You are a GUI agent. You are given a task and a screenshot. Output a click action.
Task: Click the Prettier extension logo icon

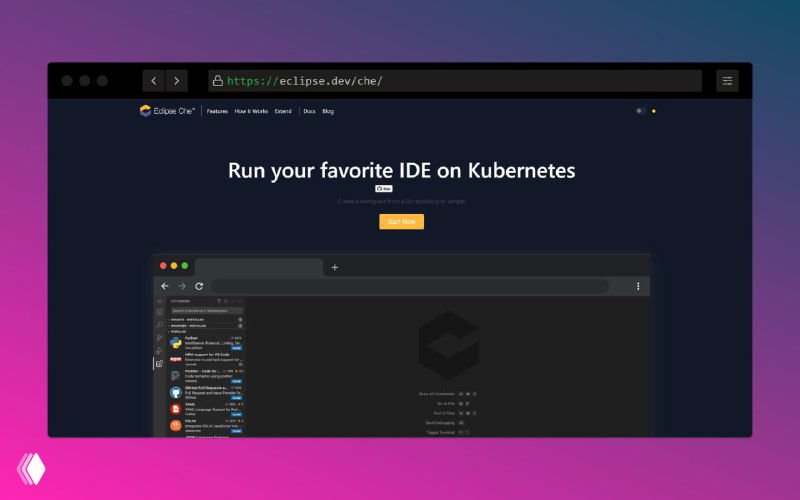[x=176, y=376]
